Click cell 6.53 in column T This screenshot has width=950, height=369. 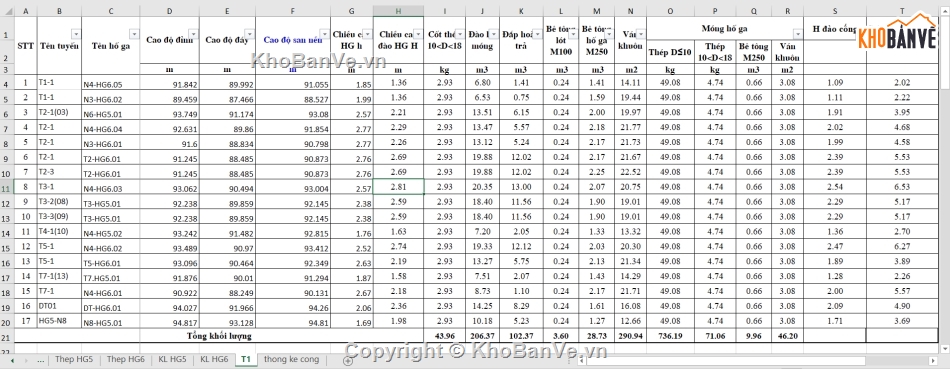coord(903,187)
